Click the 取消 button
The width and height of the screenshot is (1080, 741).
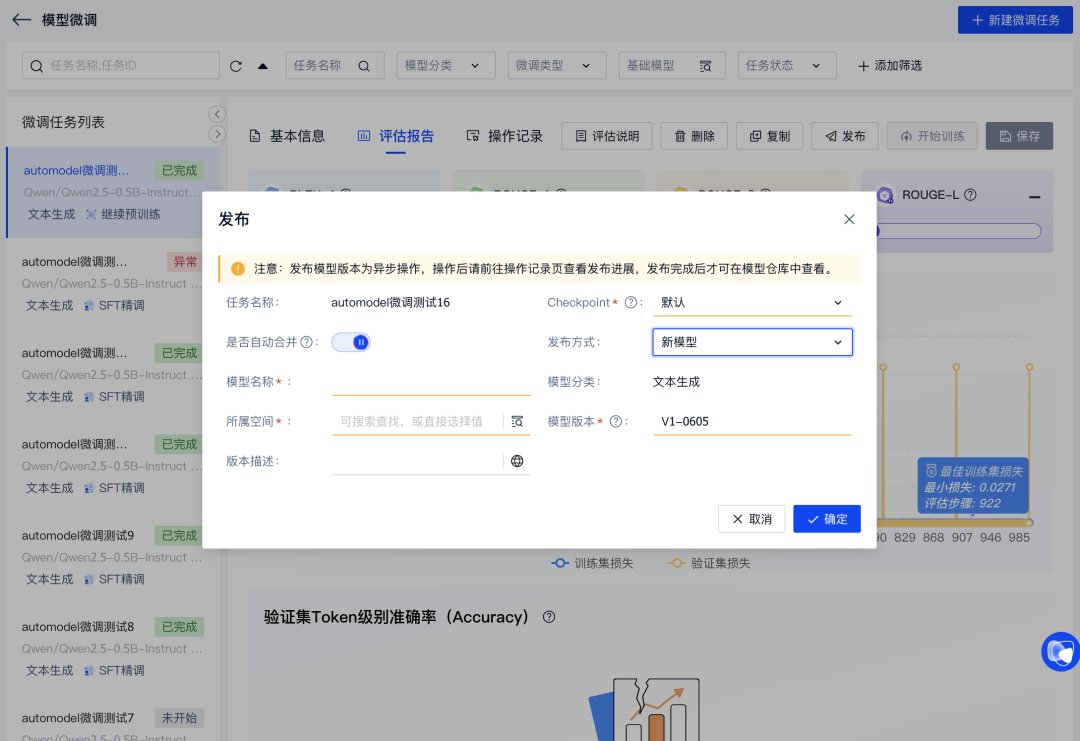click(751, 519)
